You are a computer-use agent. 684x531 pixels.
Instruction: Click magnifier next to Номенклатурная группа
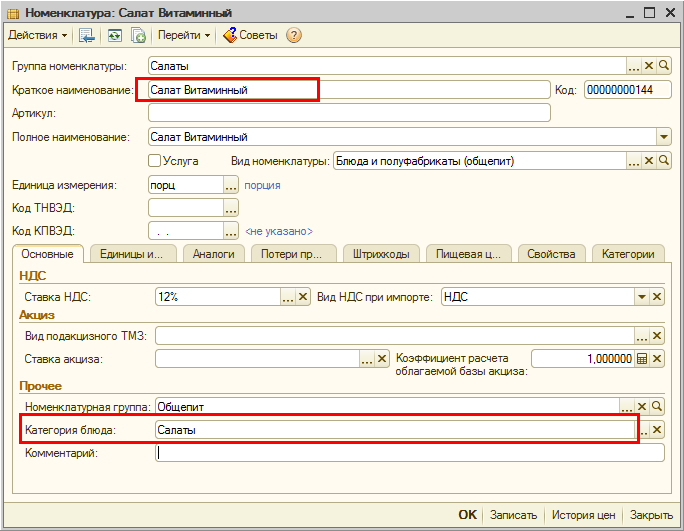657,406
